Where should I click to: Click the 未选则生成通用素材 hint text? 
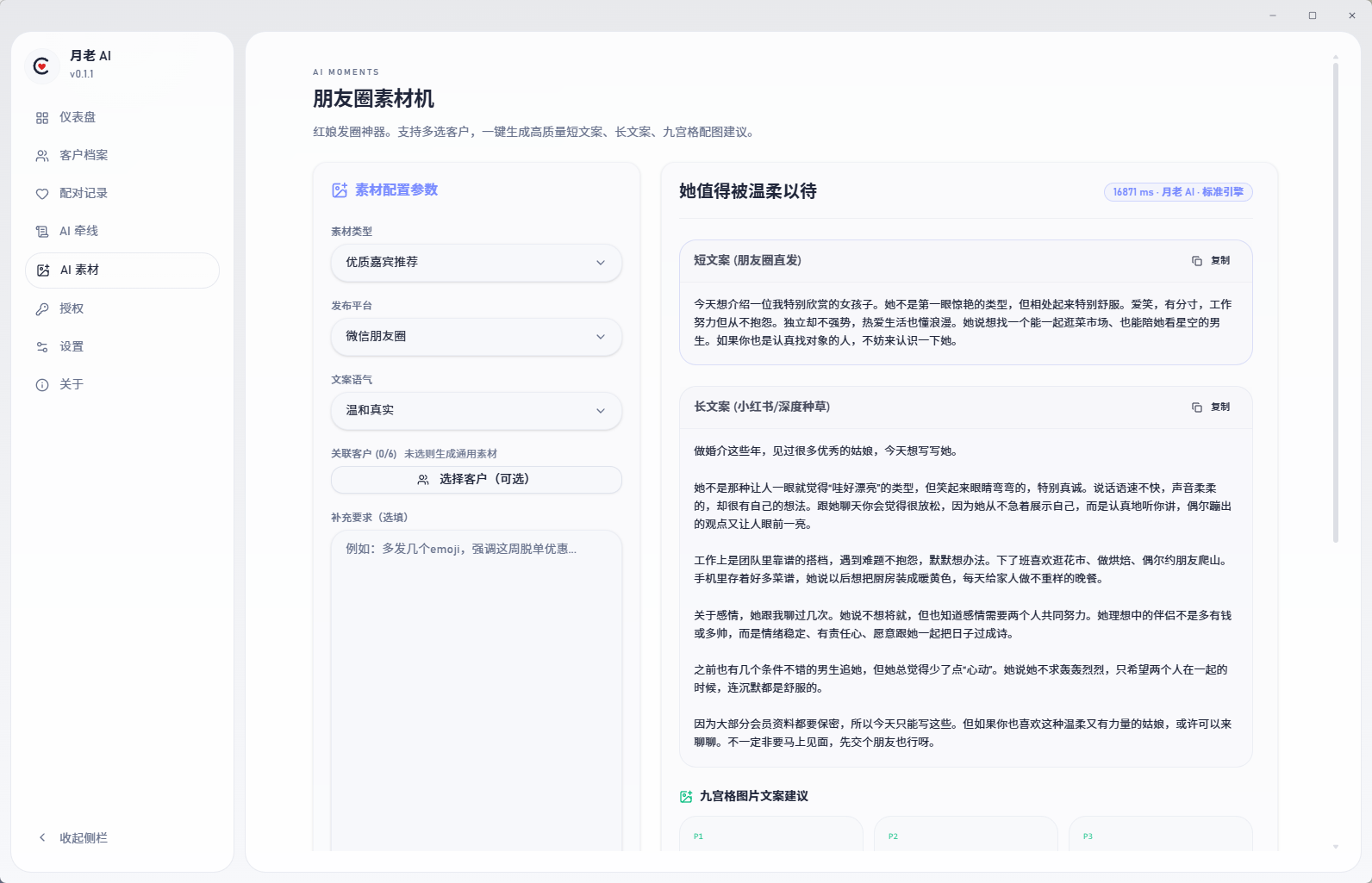point(451,454)
